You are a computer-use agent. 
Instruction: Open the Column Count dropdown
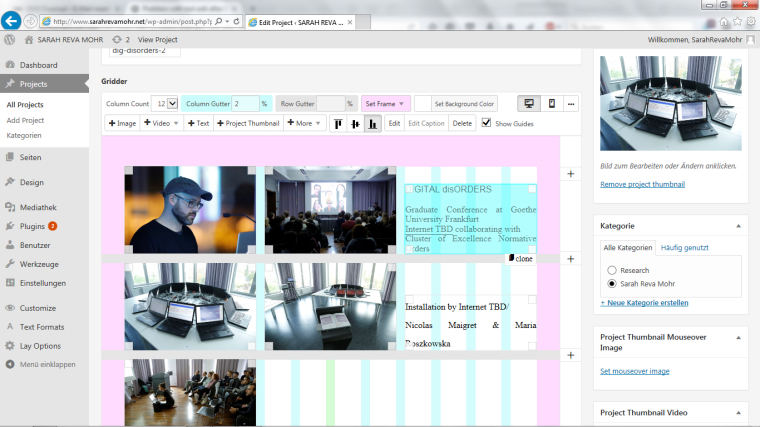point(171,103)
